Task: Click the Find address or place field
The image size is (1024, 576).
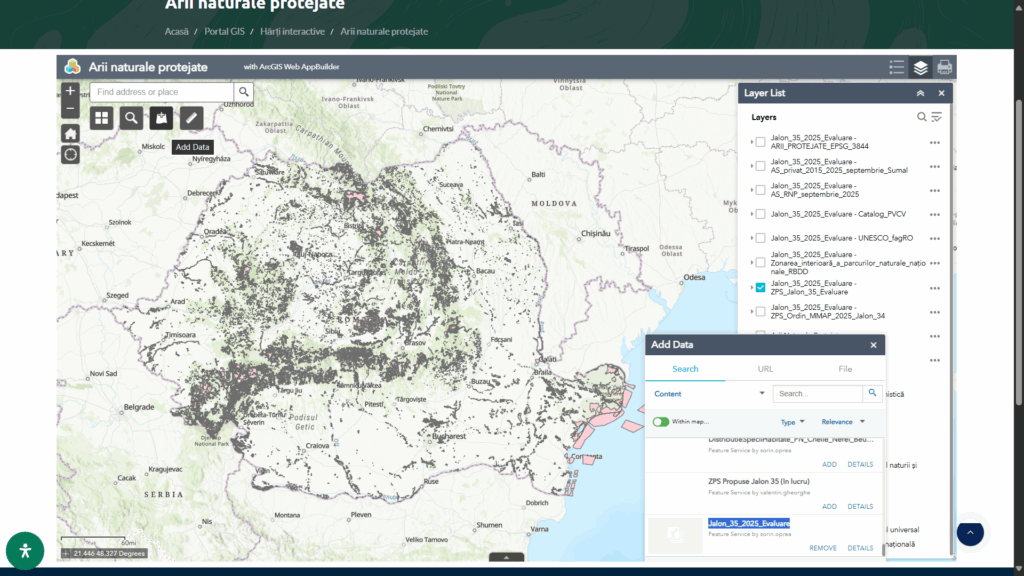Action: tap(162, 92)
